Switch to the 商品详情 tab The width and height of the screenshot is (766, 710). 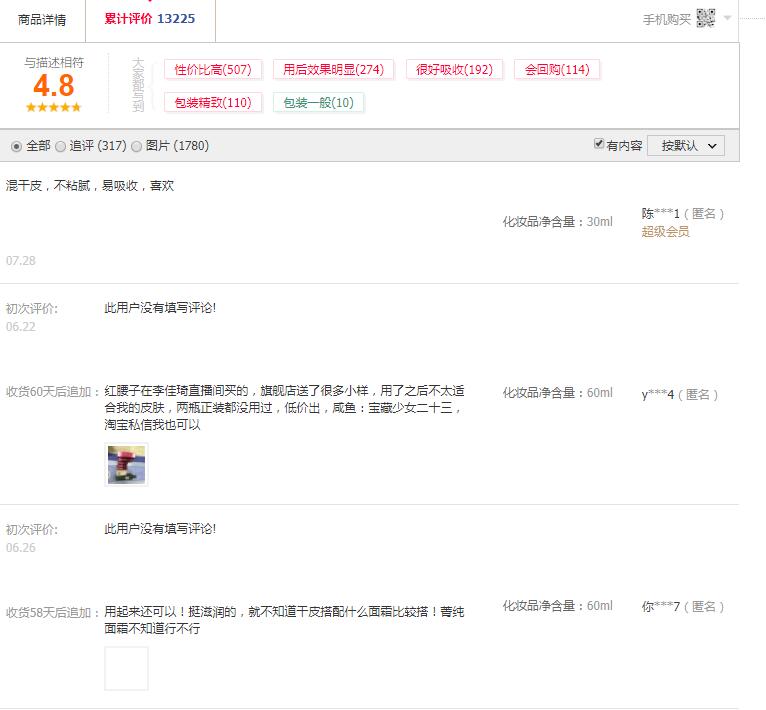coord(42,19)
